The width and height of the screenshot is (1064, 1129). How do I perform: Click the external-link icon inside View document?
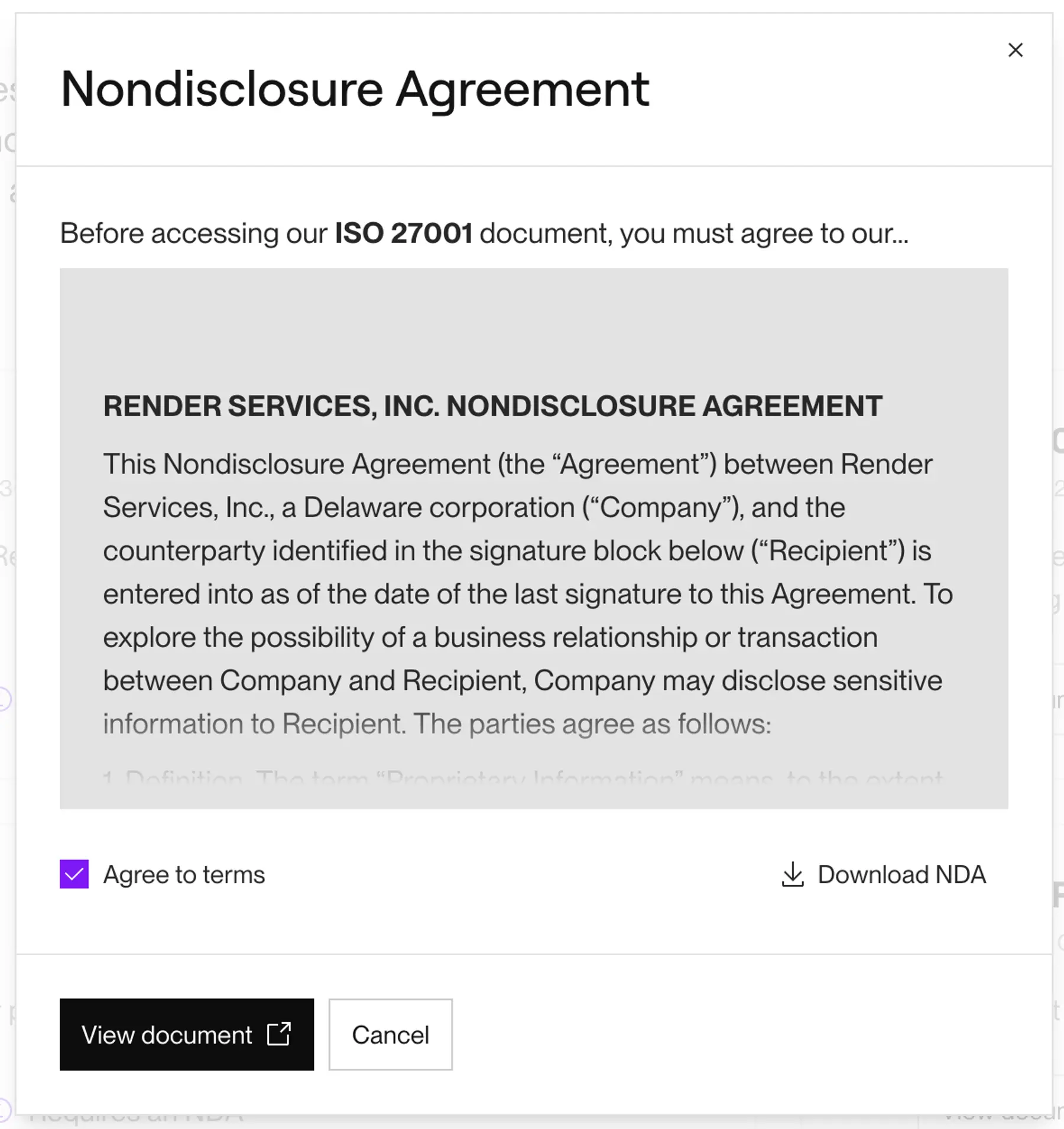point(278,1034)
